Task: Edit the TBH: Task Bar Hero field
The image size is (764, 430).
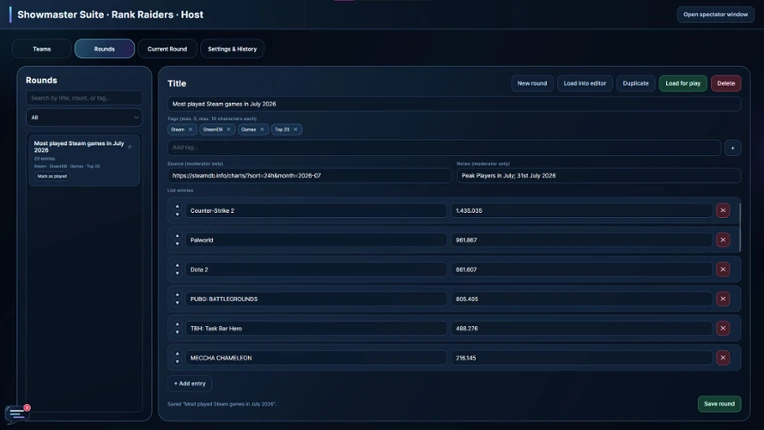Action: pyautogui.click(x=316, y=328)
